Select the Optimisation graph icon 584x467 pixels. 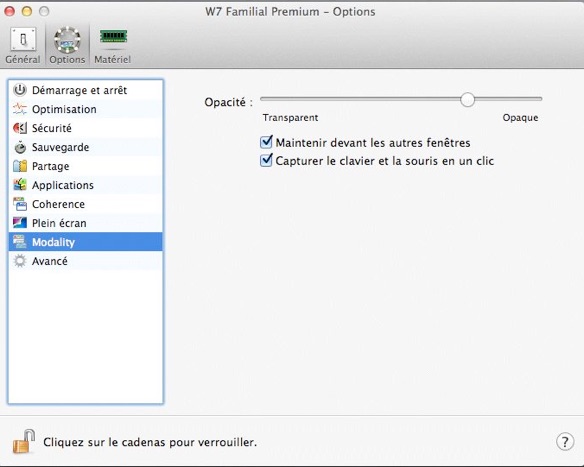20,109
